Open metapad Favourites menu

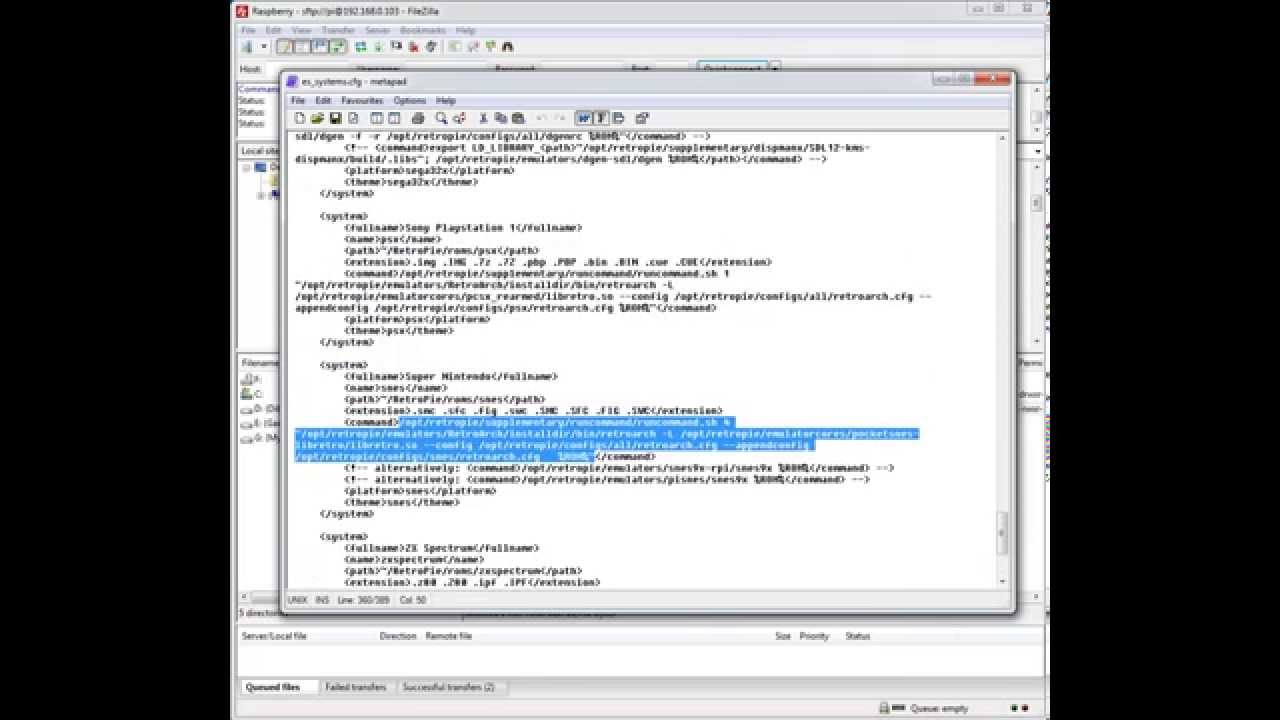pyautogui.click(x=362, y=101)
